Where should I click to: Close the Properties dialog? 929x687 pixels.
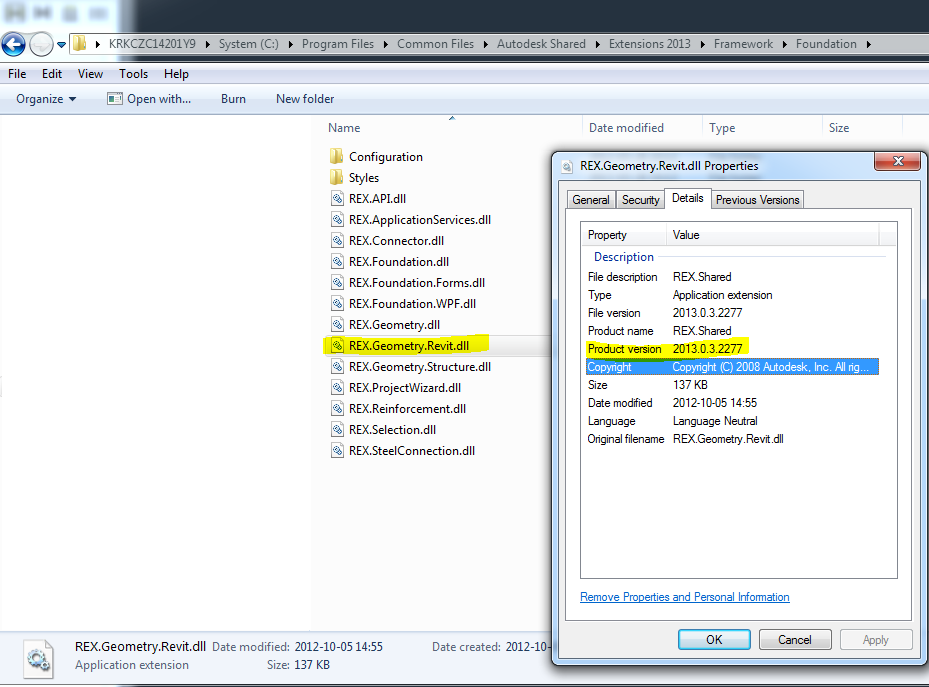pyautogui.click(x=898, y=161)
